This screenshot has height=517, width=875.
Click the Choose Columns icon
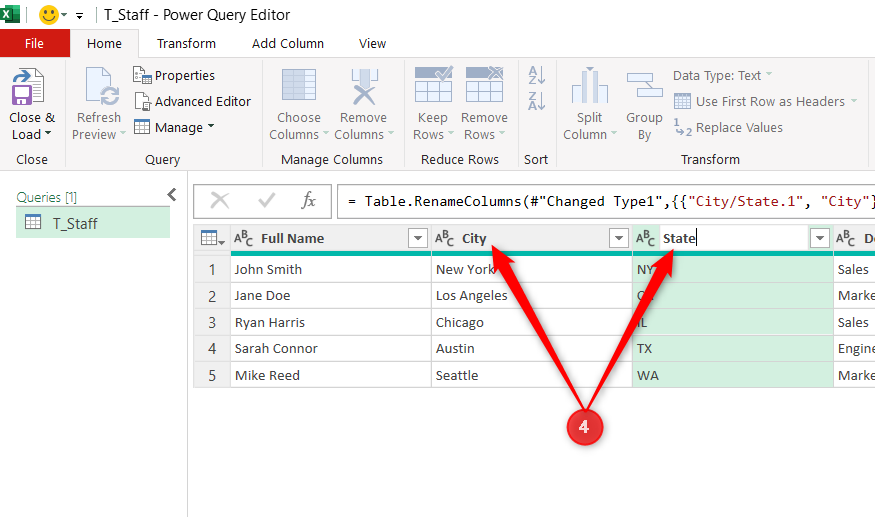pos(299,85)
